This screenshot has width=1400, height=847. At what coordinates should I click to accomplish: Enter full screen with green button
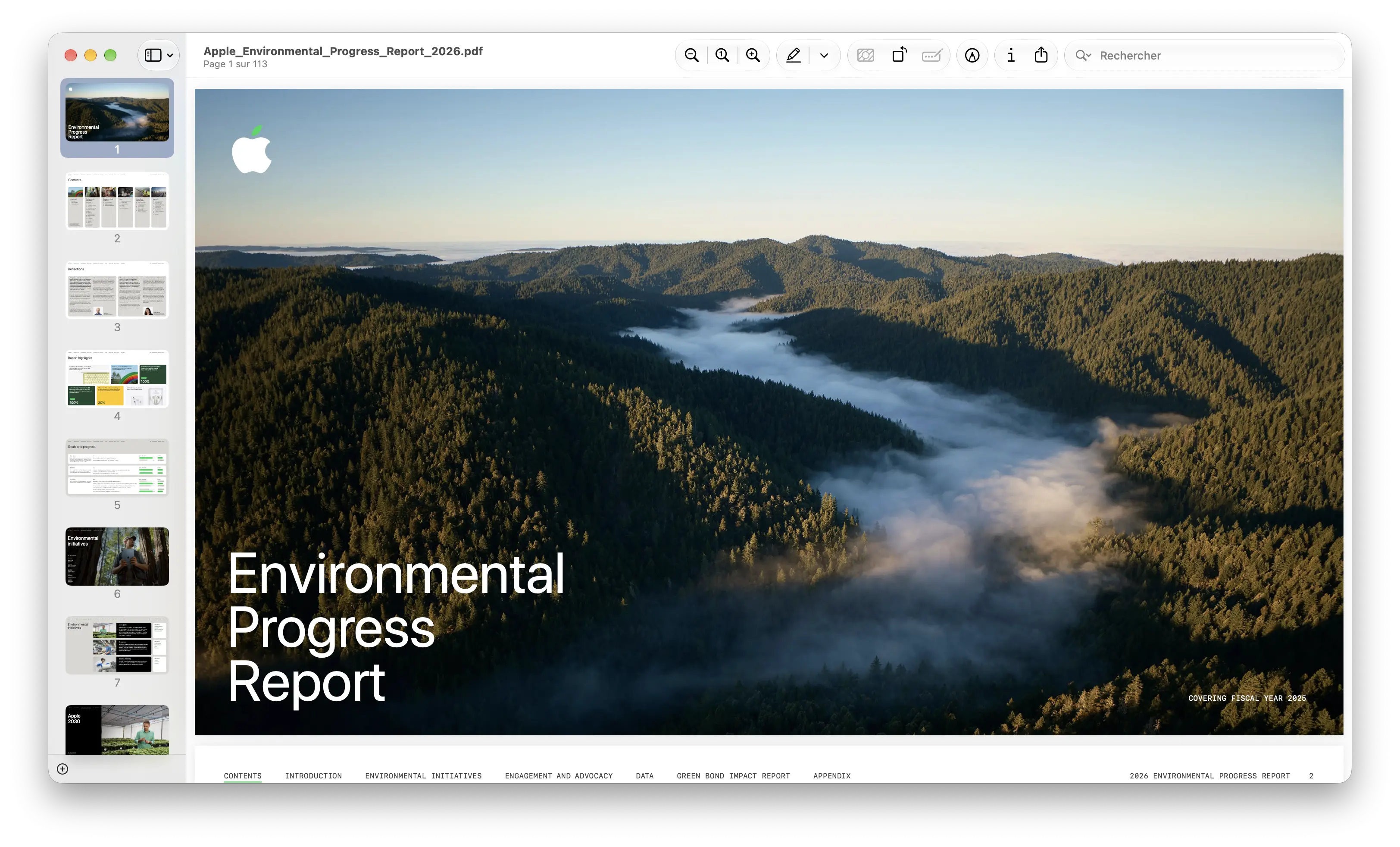[110, 55]
